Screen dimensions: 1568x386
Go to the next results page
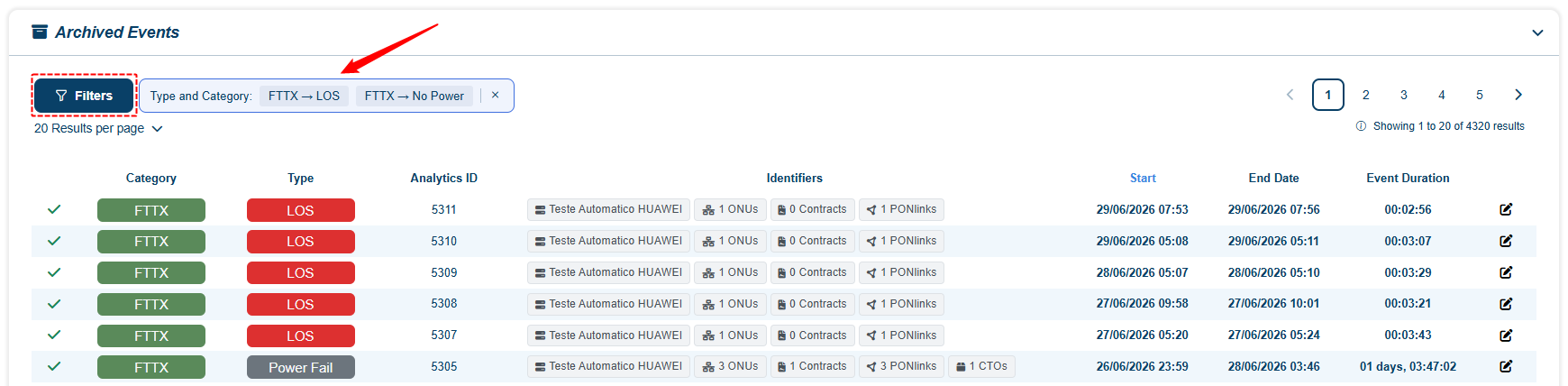(x=1518, y=95)
